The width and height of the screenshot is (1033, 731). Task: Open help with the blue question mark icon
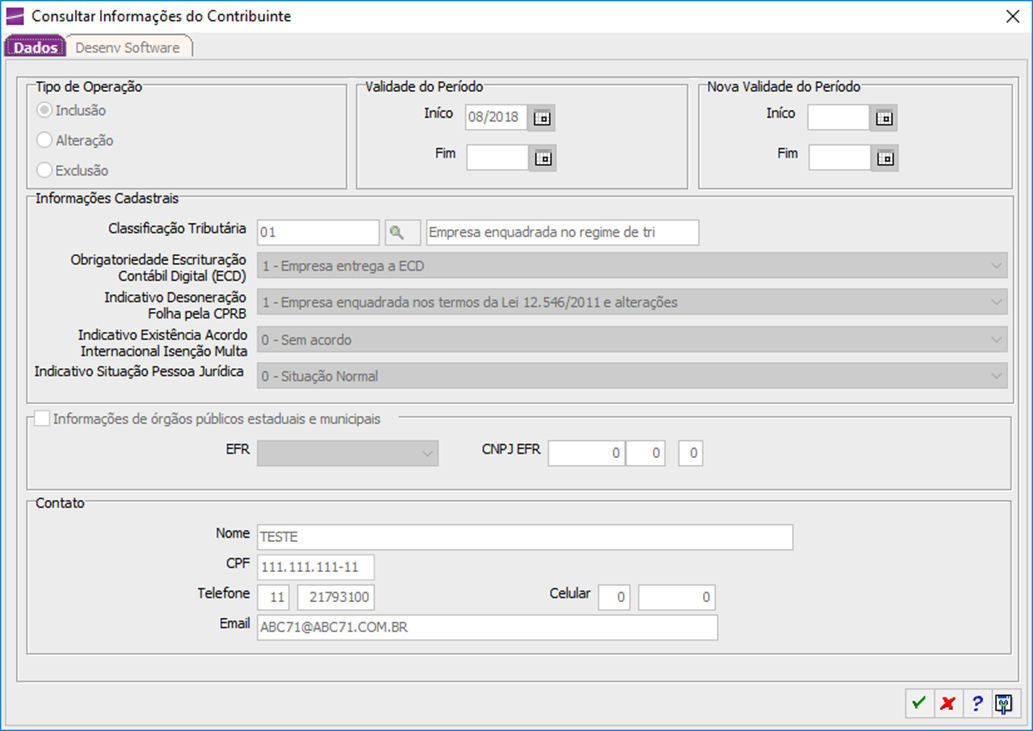[976, 703]
